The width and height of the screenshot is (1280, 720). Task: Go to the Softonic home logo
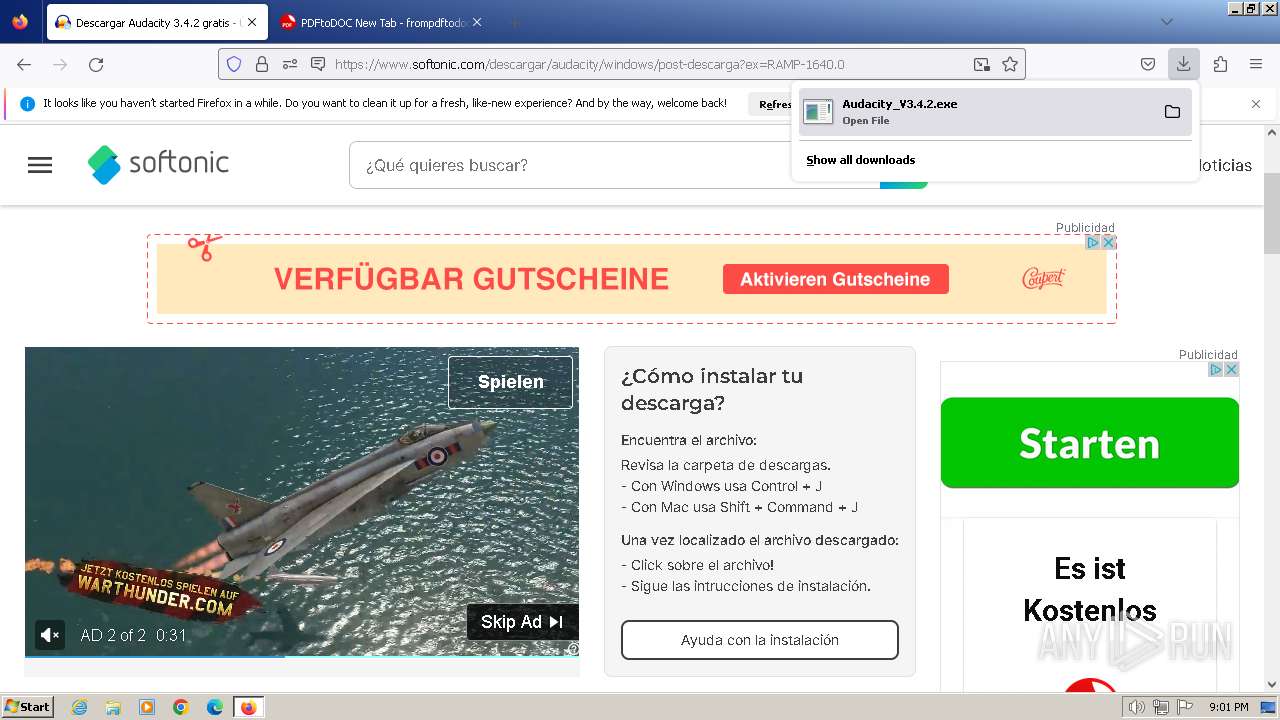coord(158,164)
